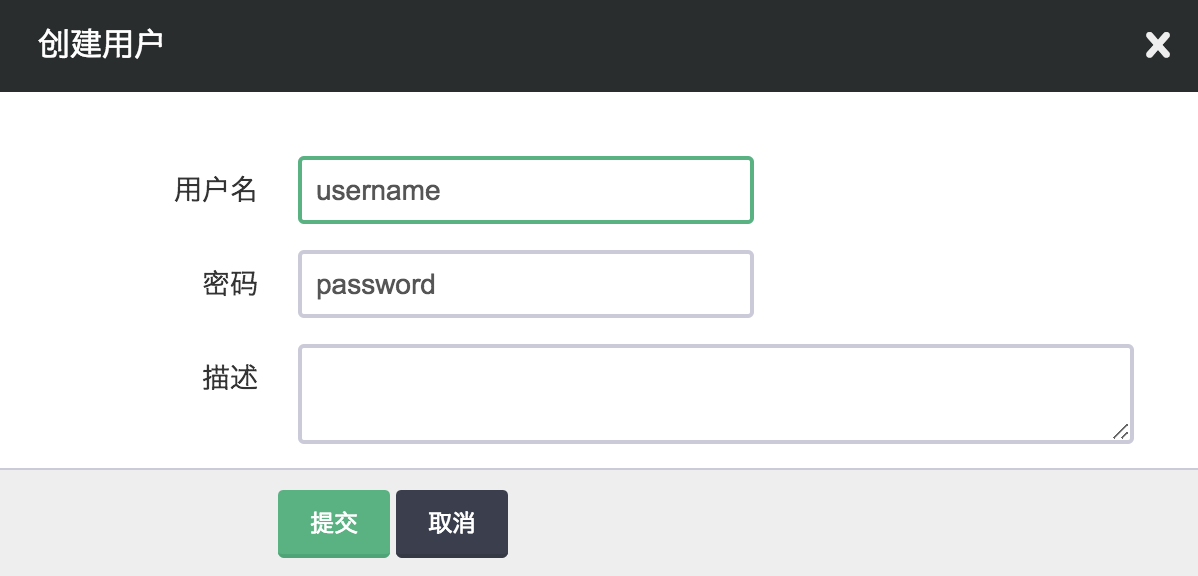Click inside the 描述 description textarea

(x=715, y=393)
